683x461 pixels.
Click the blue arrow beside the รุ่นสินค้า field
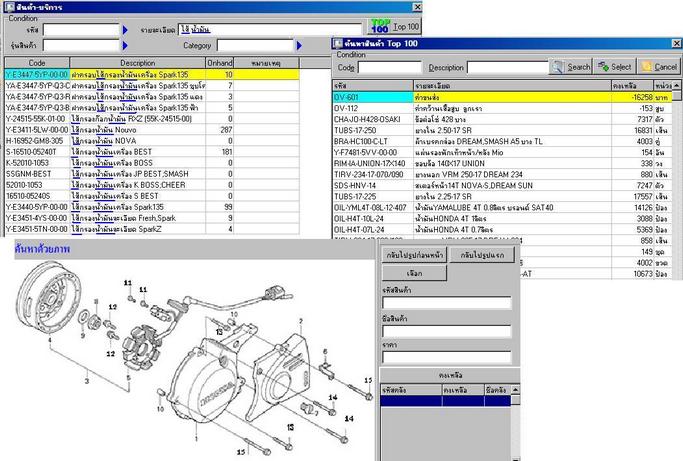[125, 45]
